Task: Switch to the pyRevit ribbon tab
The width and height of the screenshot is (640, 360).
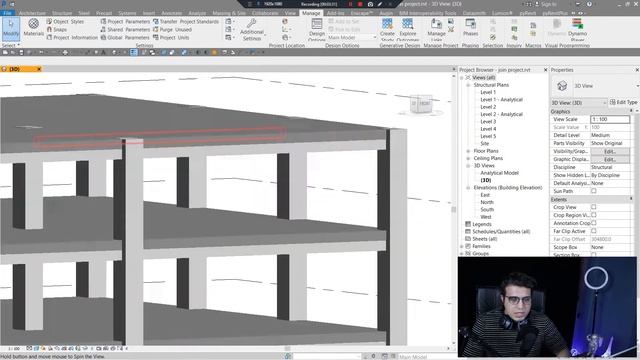Action: point(527,13)
